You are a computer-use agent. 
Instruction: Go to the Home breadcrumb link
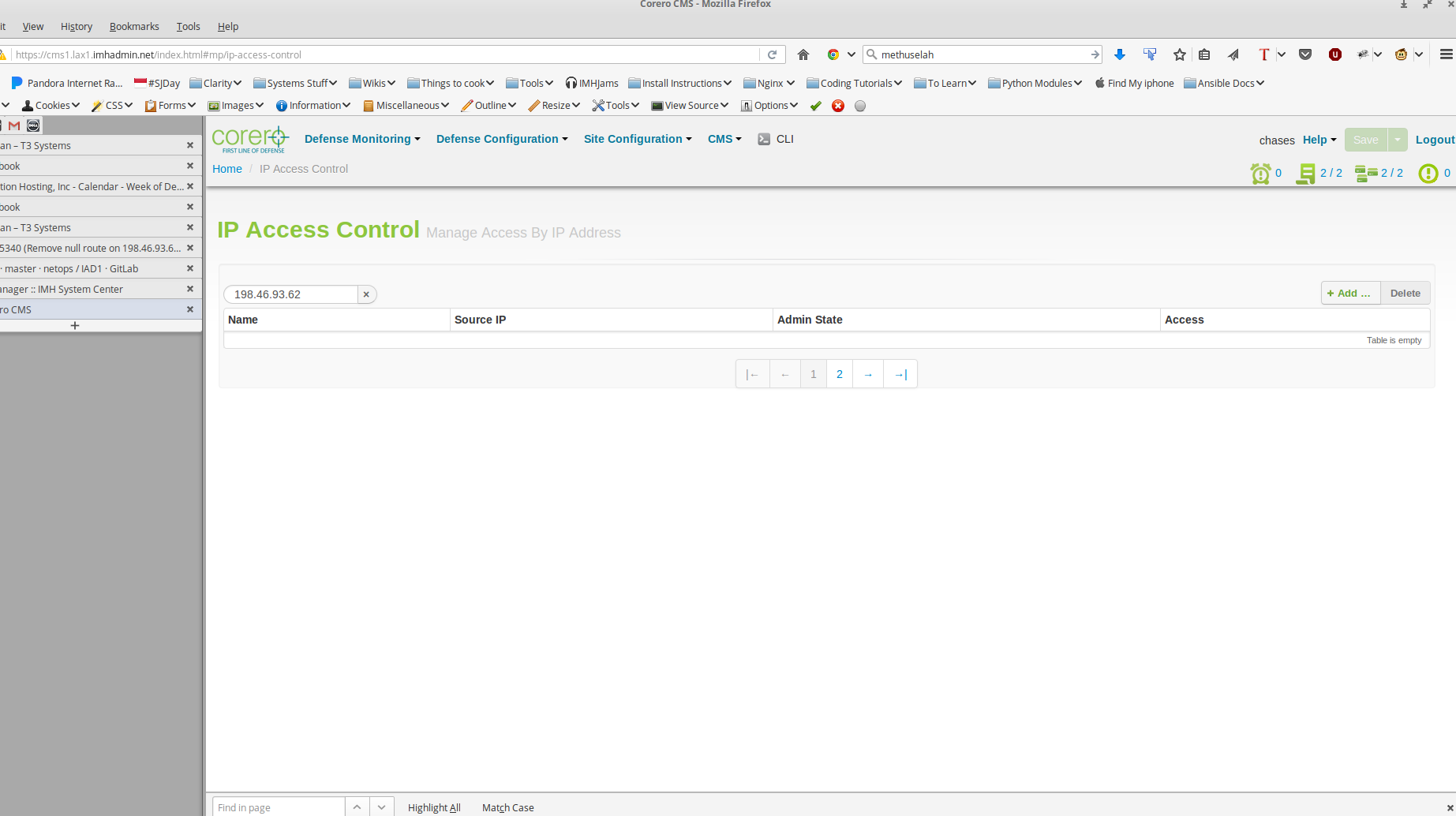(x=227, y=169)
